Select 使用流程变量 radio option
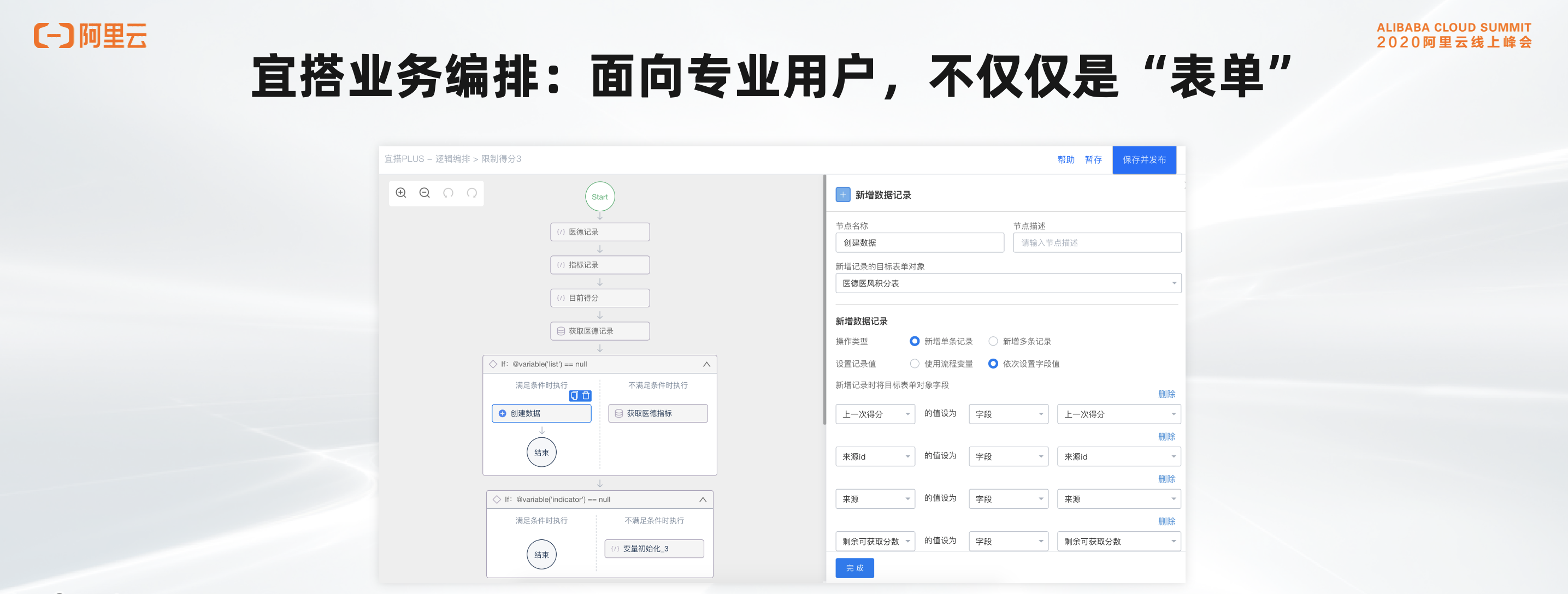This screenshot has width=1568, height=594. click(x=914, y=364)
